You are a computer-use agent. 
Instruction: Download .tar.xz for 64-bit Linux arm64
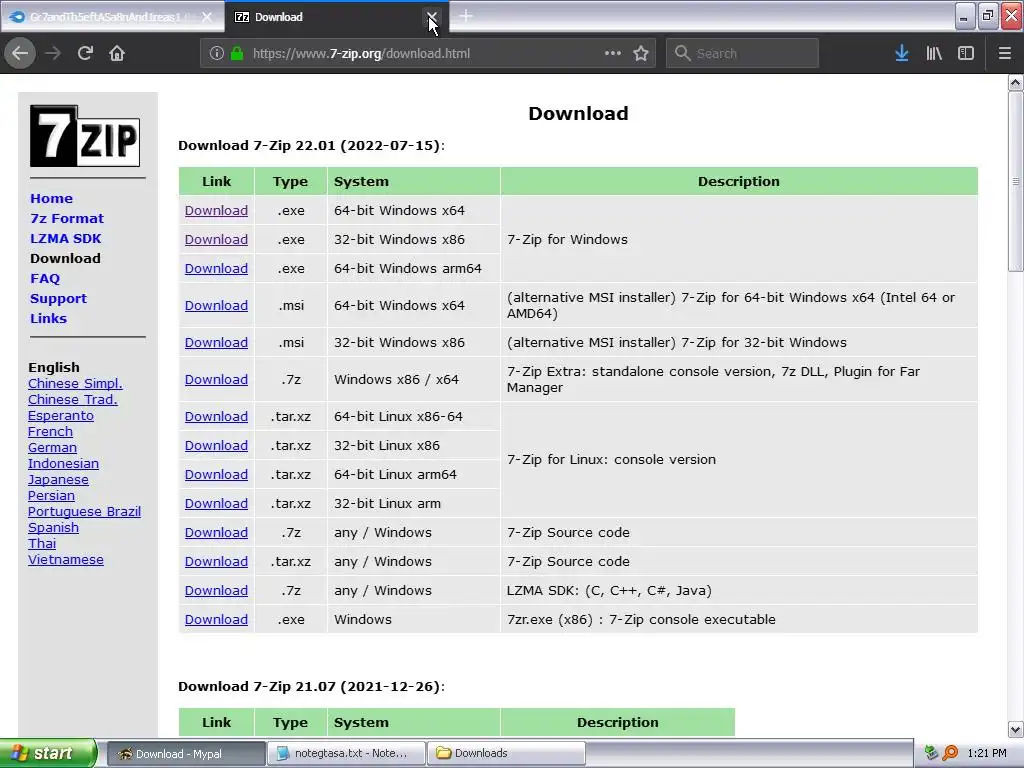coord(216,475)
